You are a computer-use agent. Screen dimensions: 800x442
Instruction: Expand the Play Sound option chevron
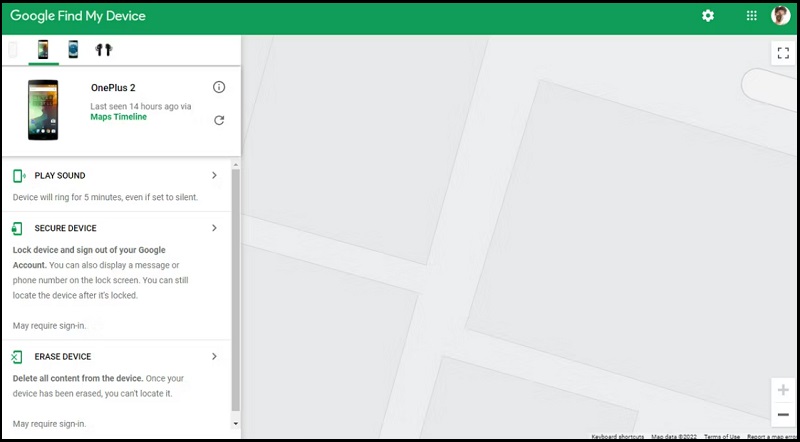pos(214,175)
